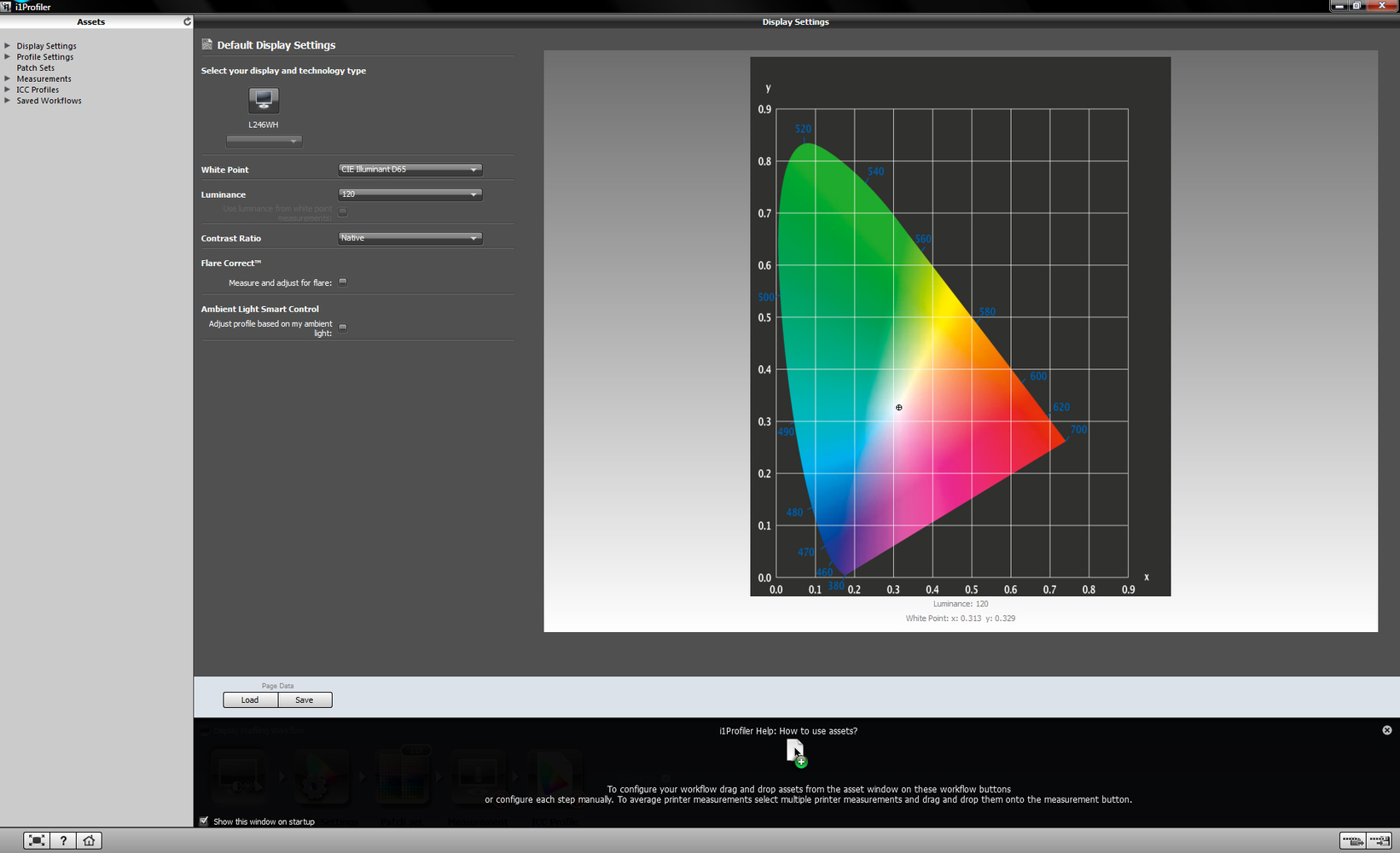Enable Measure and adjust for flare
Screen dimensions: 1400x853
point(343,282)
